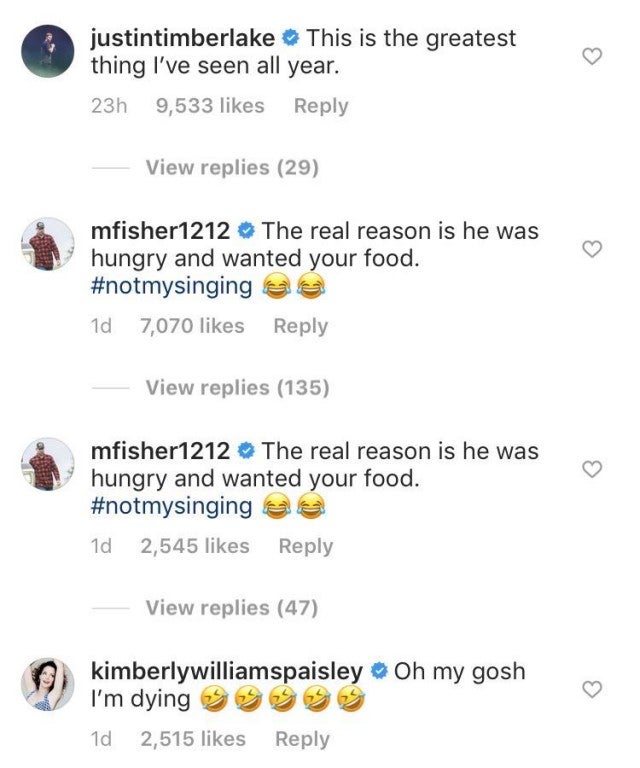Viewport: 640px width, 768px height.
Task: Click the verified badge beside kimberlywilliamspaisley
Action: point(379,670)
